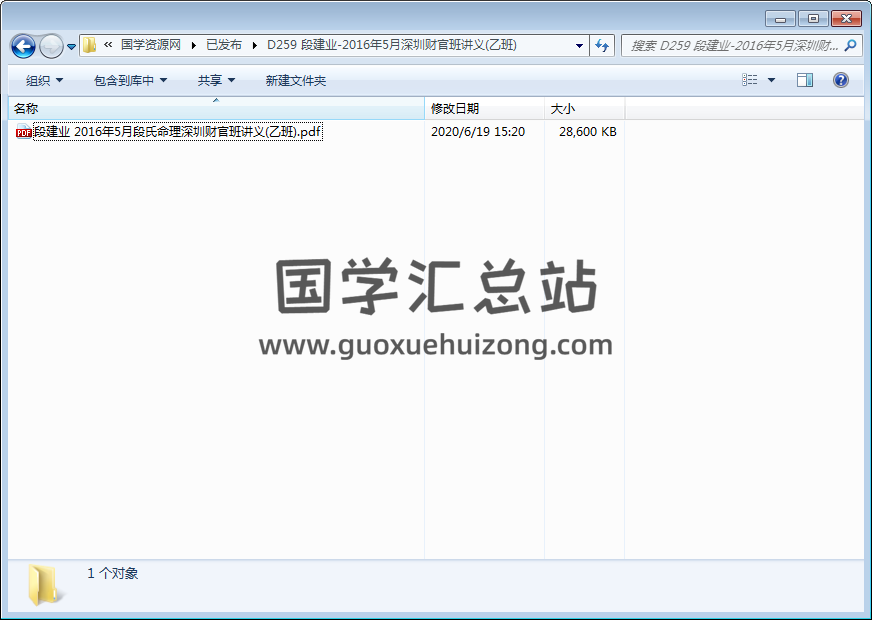Click the folder icon in address bar
872x620 pixels.
(x=90, y=45)
